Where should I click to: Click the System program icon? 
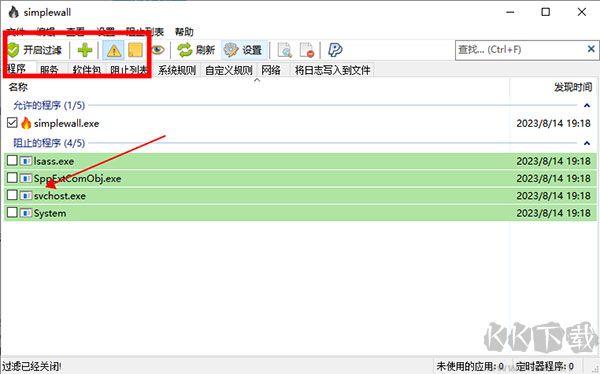[26, 213]
